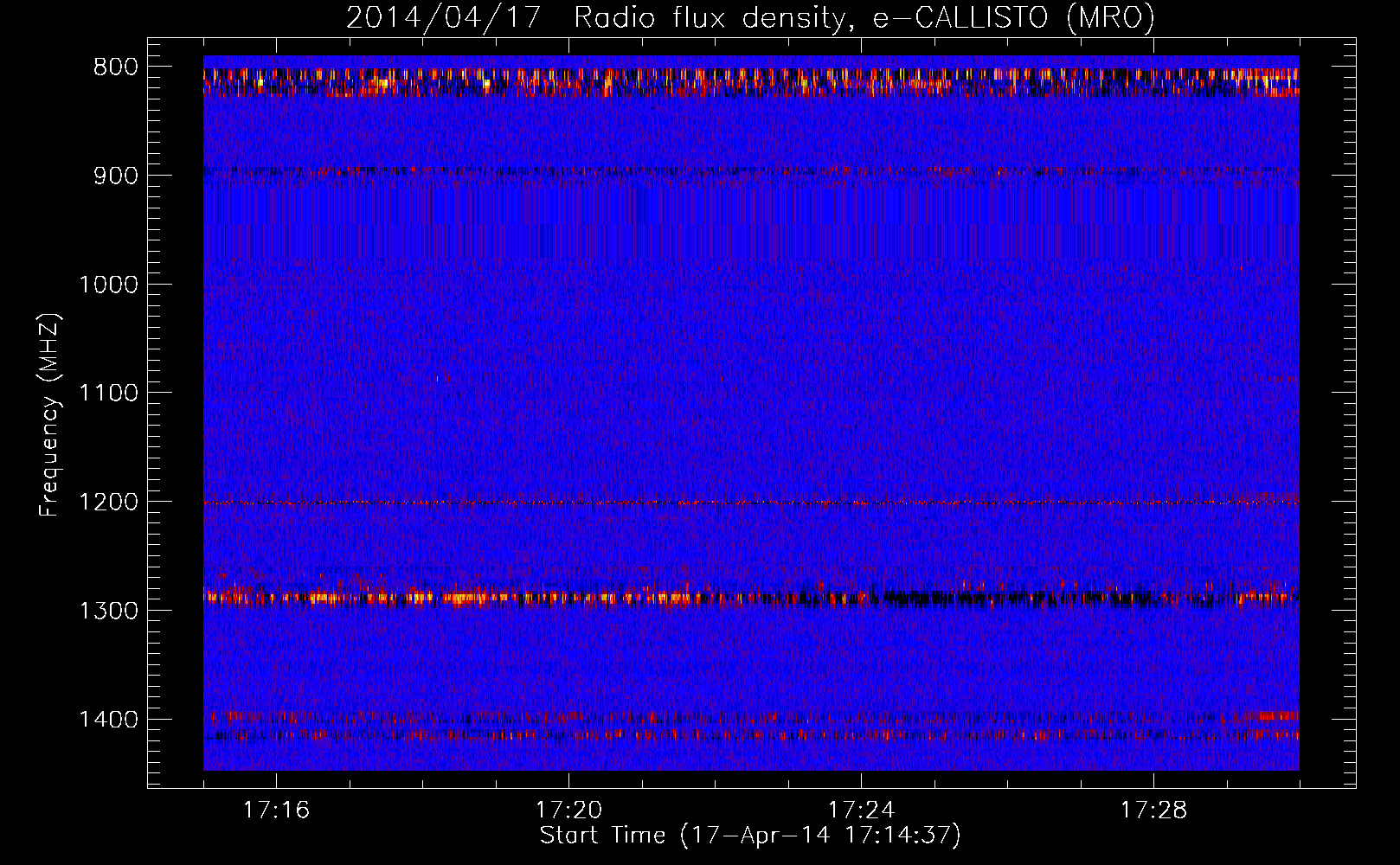Image resolution: width=1400 pixels, height=865 pixels.
Task: Click the 'Frequency (MHZ)' axis label
Action: 50,414
